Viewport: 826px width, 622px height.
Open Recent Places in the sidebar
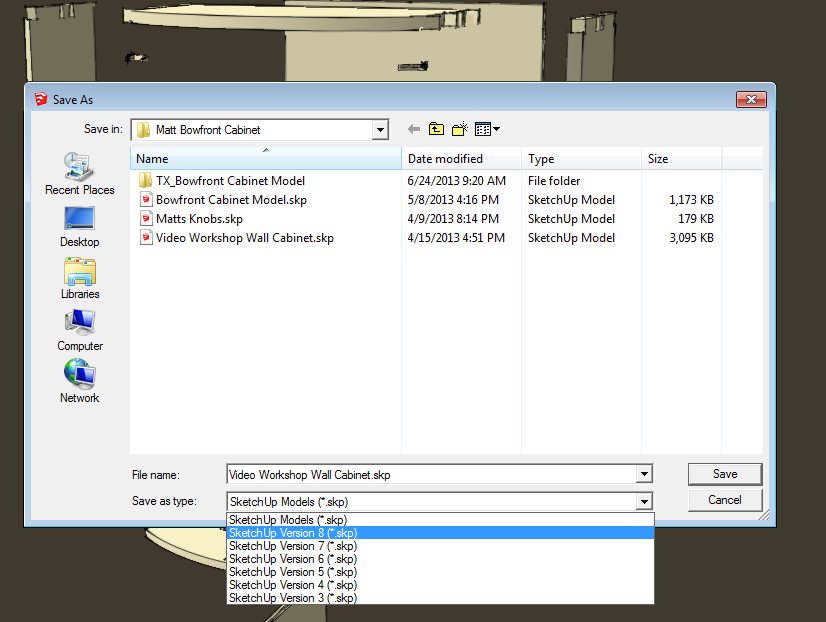pyautogui.click(x=80, y=174)
